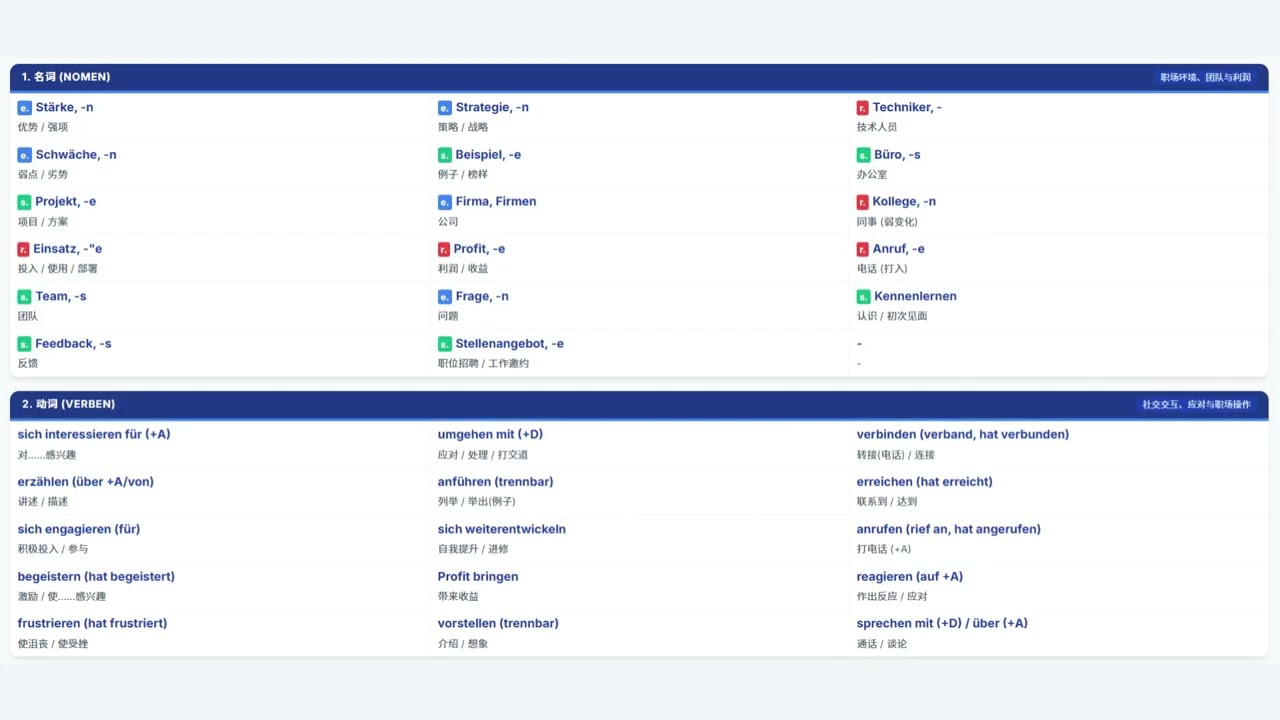The image size is (1280, 720).
Task: Click the phrase Profit bringen
Action: coord(478,577)
